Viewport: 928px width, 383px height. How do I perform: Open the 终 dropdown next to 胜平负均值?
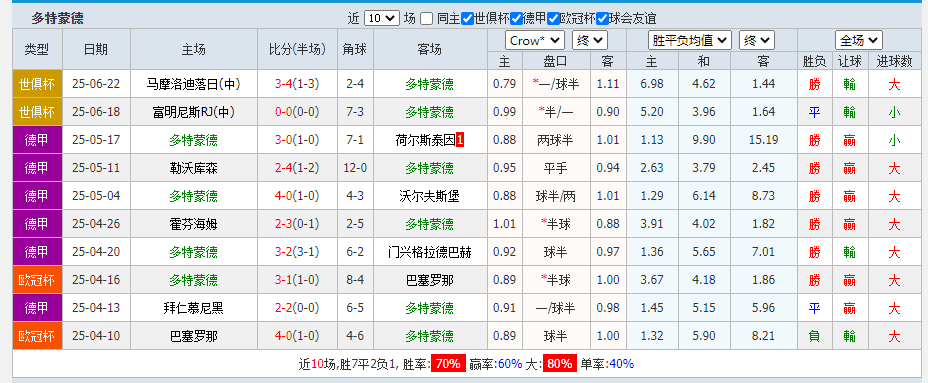coord(757,40)
